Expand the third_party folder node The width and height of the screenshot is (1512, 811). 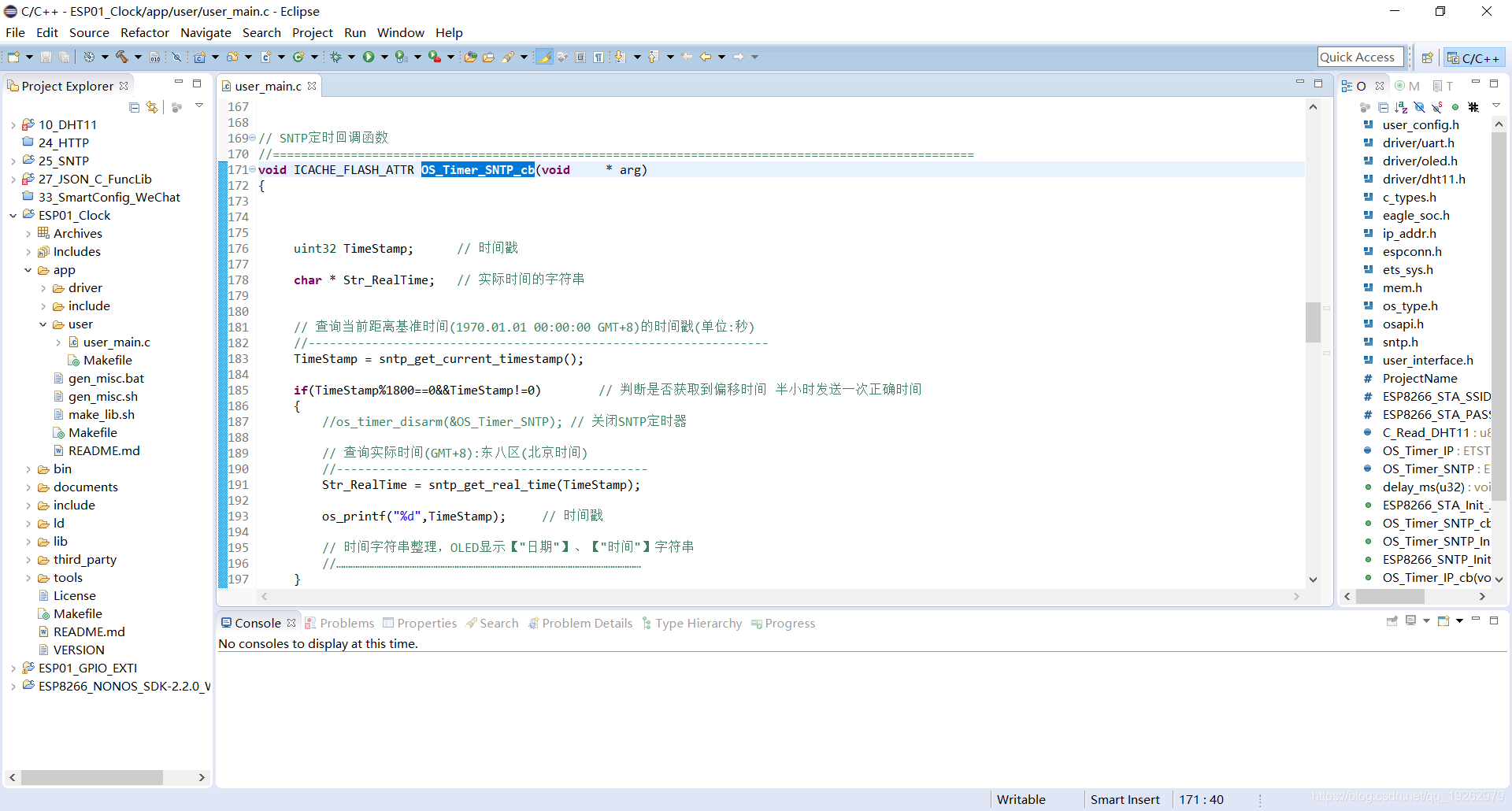[x=28, y=559]
